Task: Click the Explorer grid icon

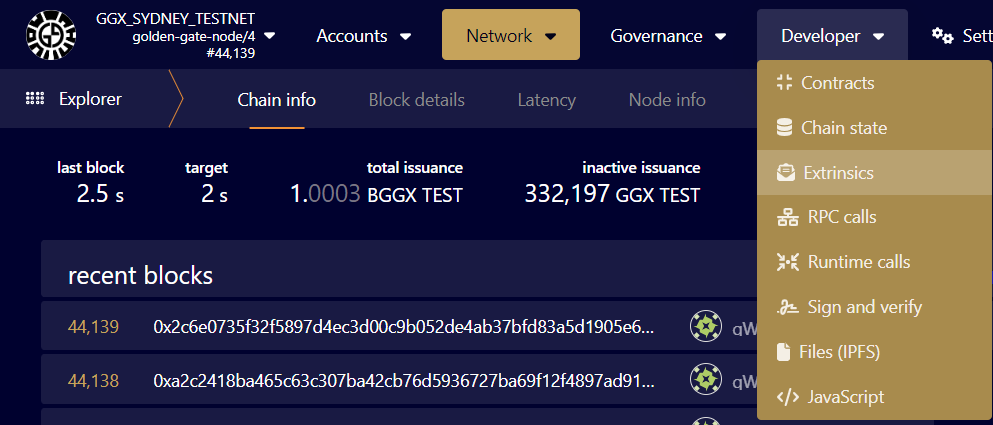Action: [34, 99]
